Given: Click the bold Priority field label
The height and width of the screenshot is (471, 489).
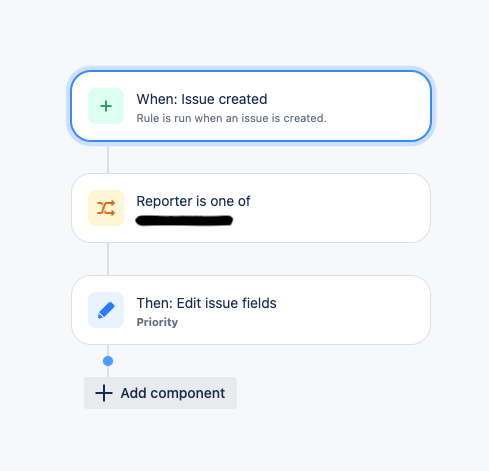Looking at the screenshot, I should tap(157, 322).
